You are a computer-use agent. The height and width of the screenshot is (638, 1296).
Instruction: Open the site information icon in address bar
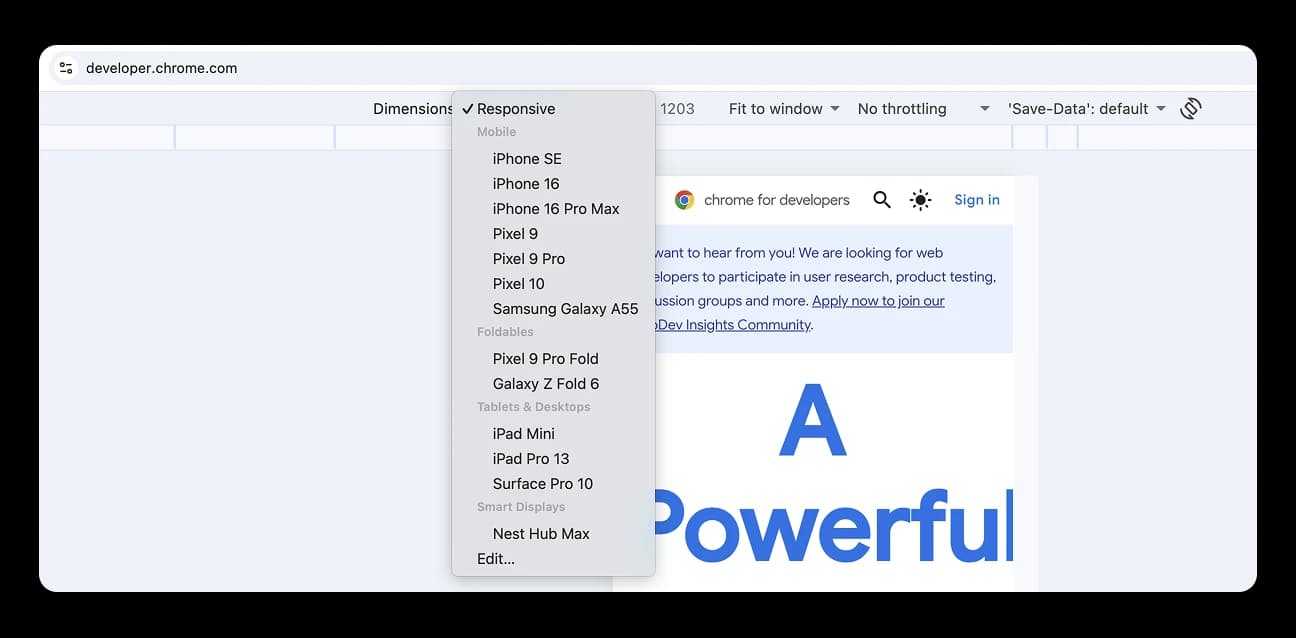(66, 68)
